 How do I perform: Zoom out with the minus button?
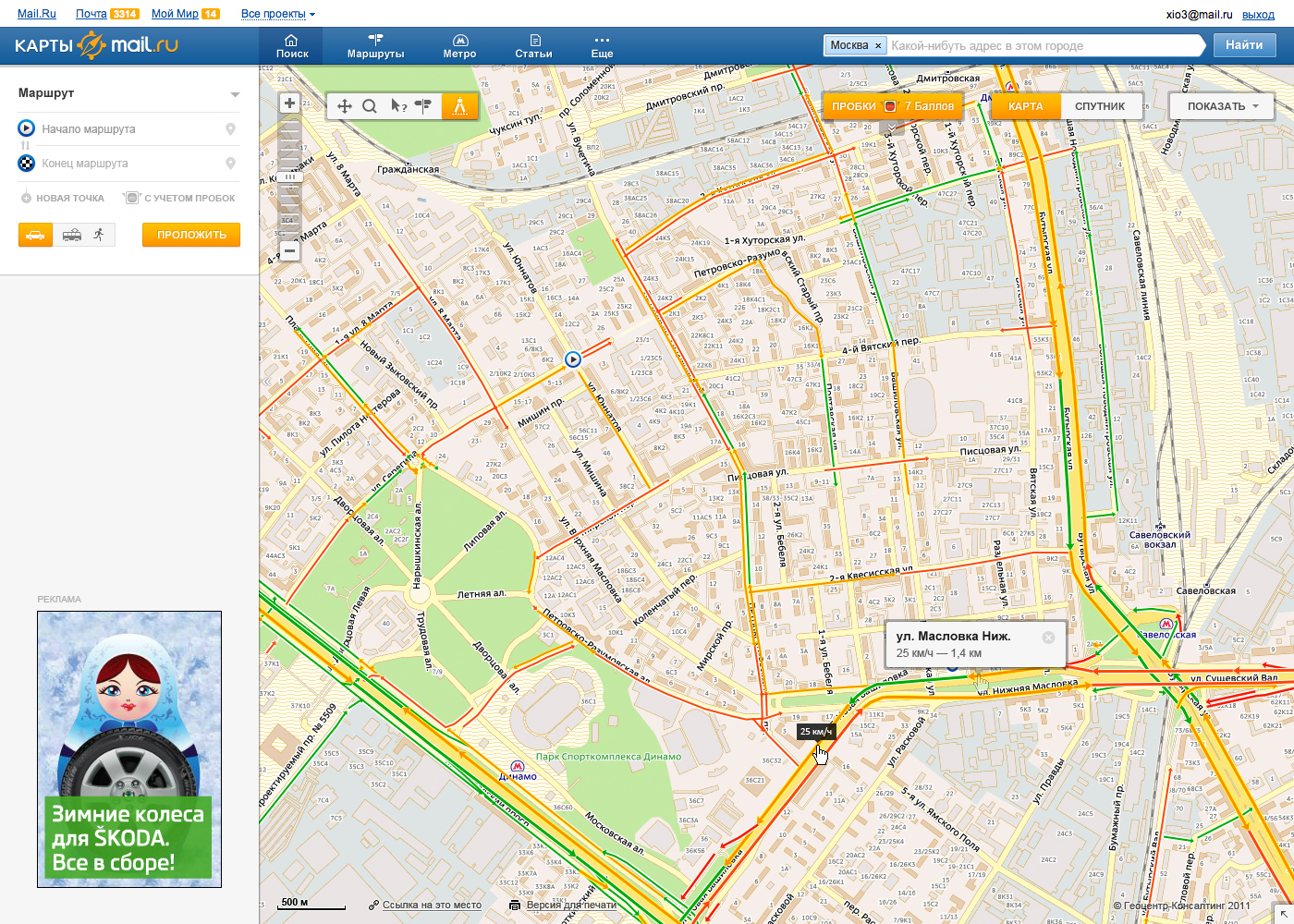(289, 250)
